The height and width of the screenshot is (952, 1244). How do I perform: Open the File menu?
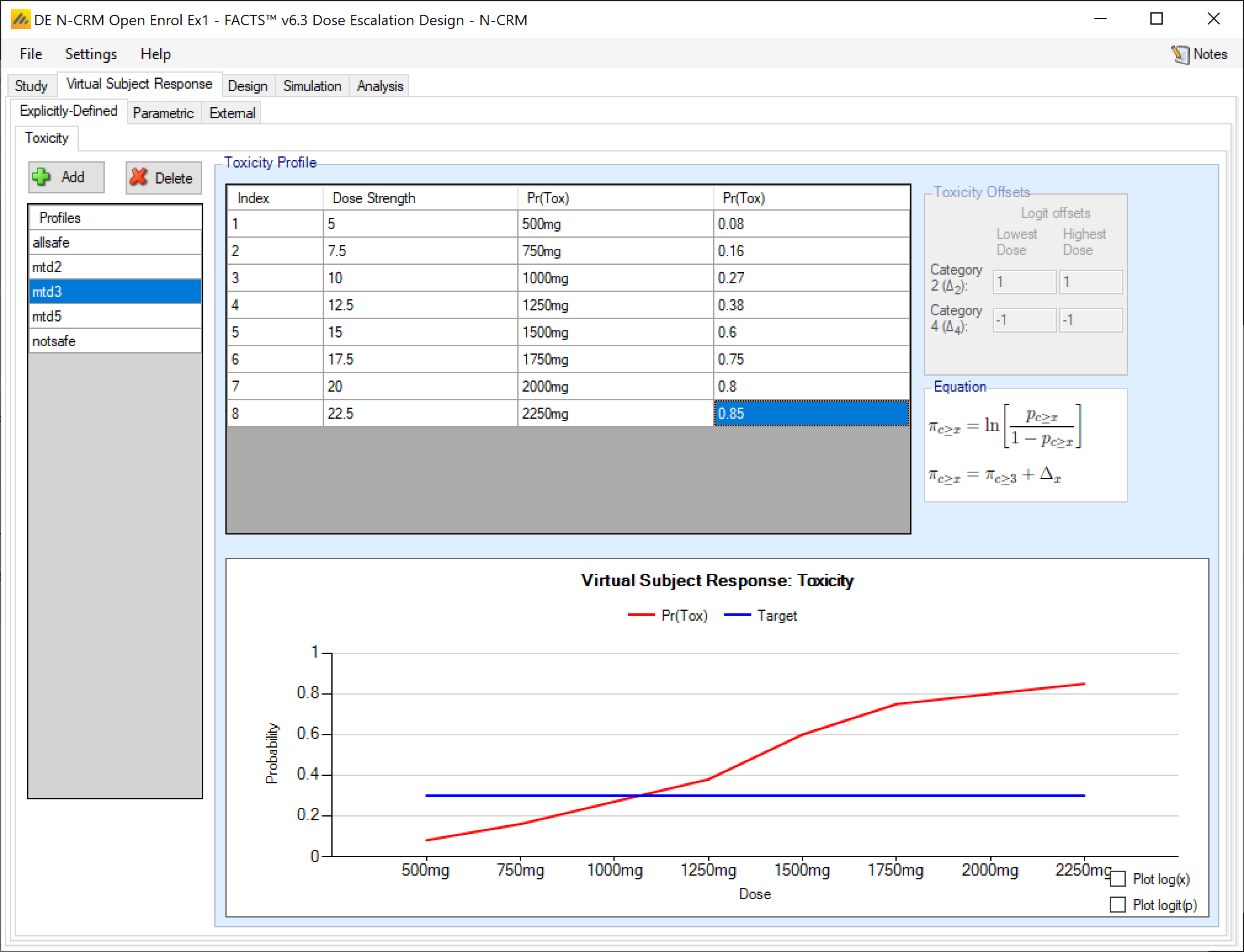tap(31, 54)
